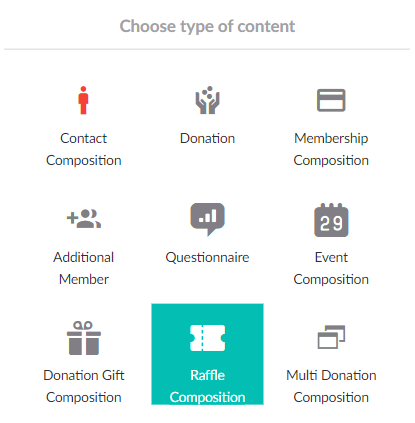Image resolution: width=415 pixels, height=423 pixels.
Task: Choose the Additional Member label
Action: pyautogui.click(x=84, y=268)
